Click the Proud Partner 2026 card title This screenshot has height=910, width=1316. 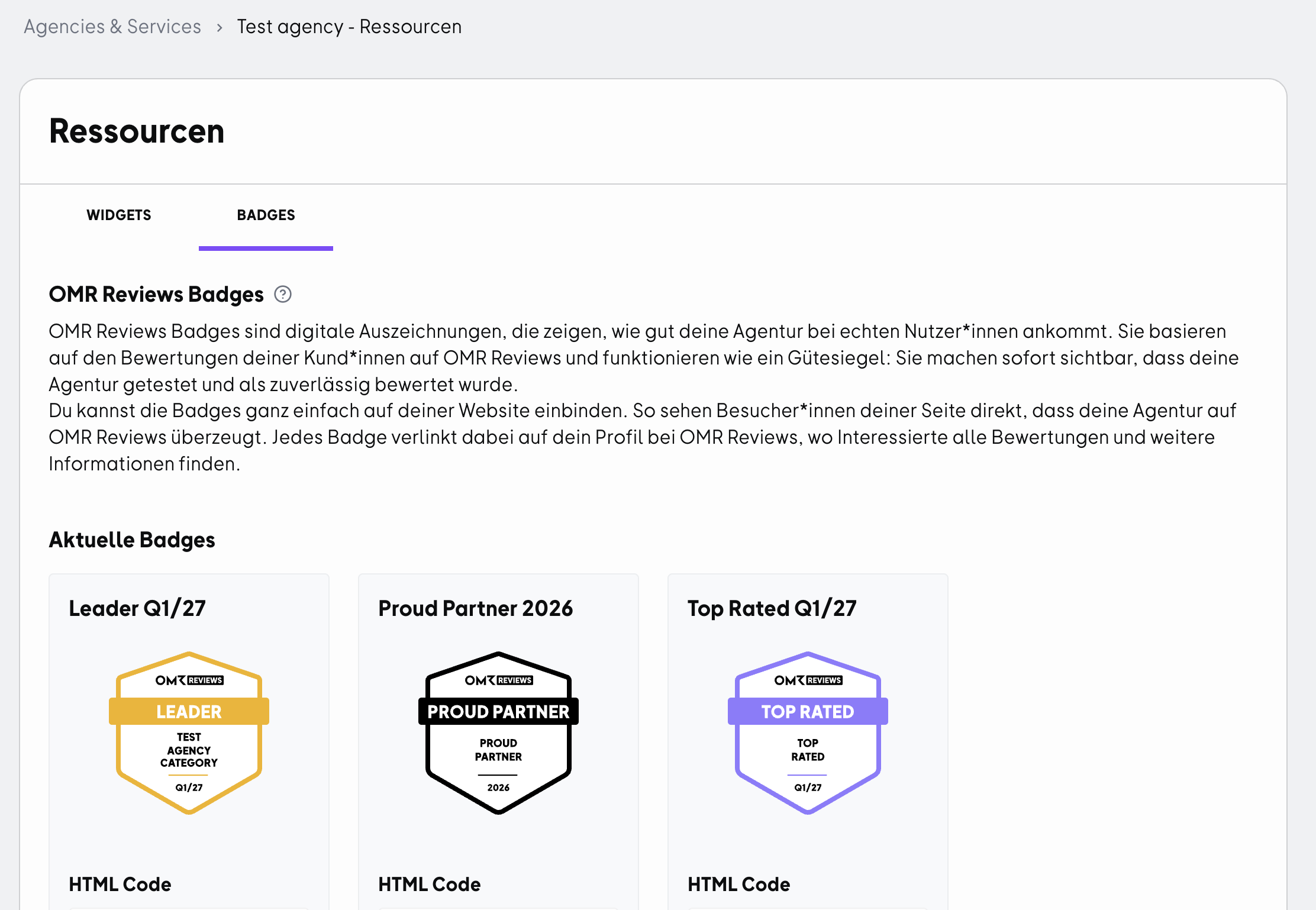(476, 608)
